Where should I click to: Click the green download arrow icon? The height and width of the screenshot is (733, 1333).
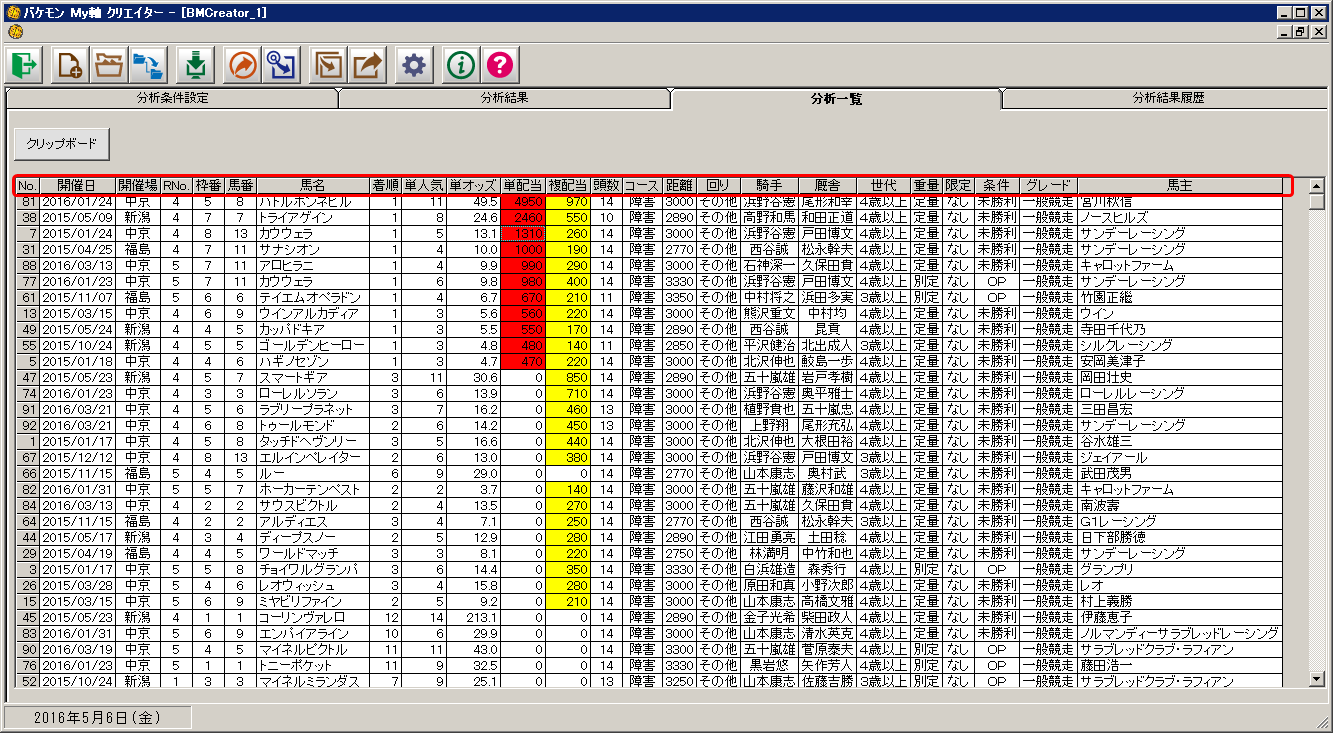pyautogui.click(x=195, y=66)
